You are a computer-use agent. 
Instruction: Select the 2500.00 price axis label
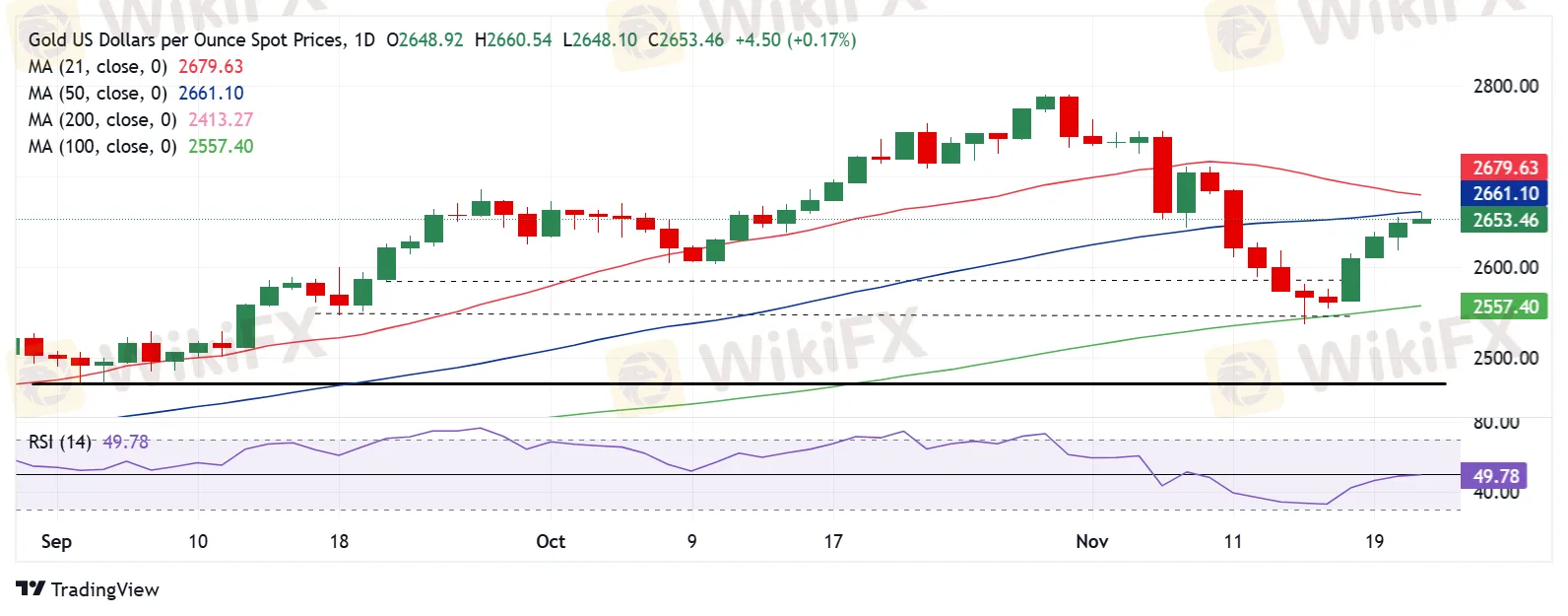tap(1505, 358)
